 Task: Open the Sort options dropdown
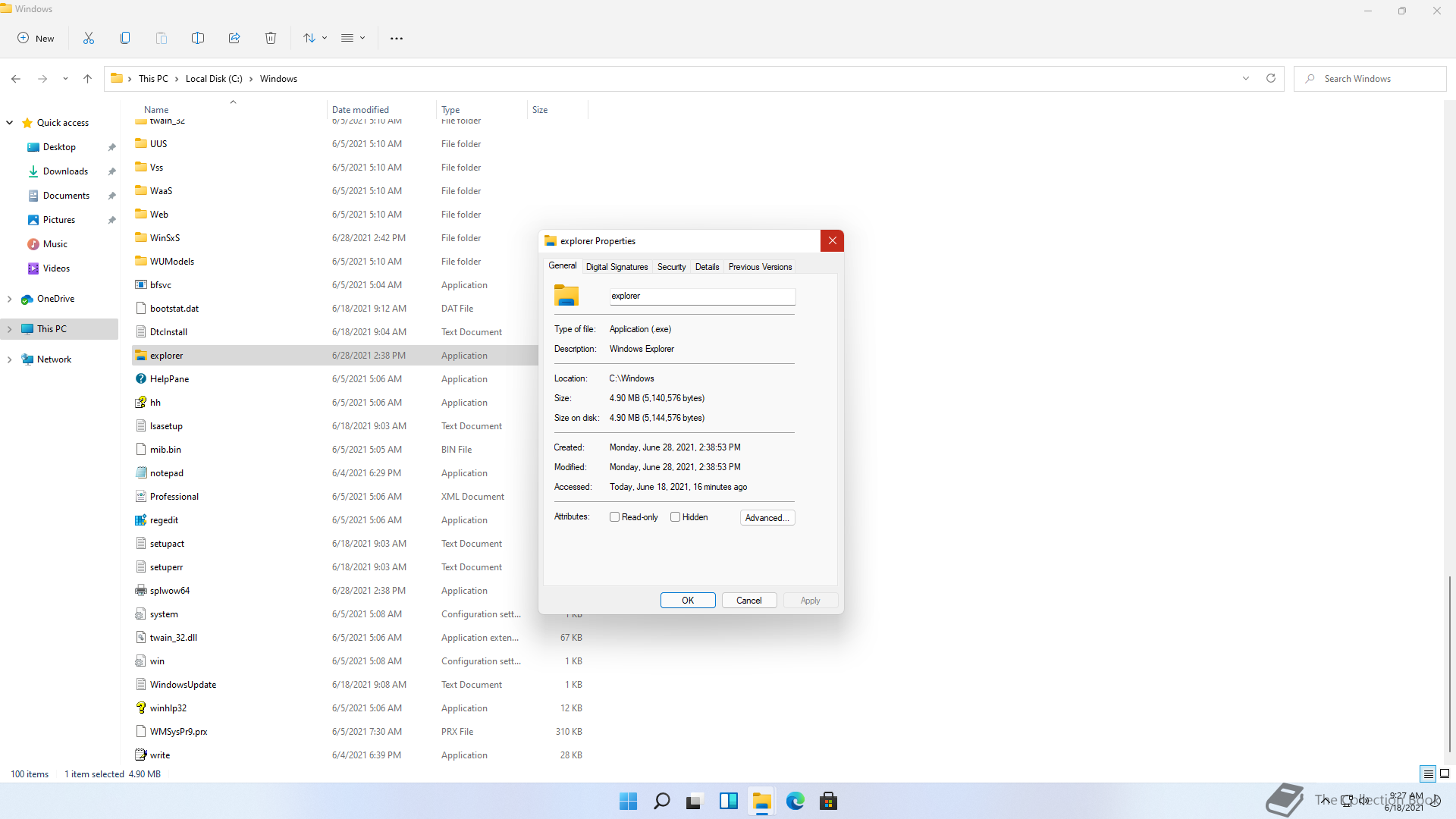[x=315, y=38]
